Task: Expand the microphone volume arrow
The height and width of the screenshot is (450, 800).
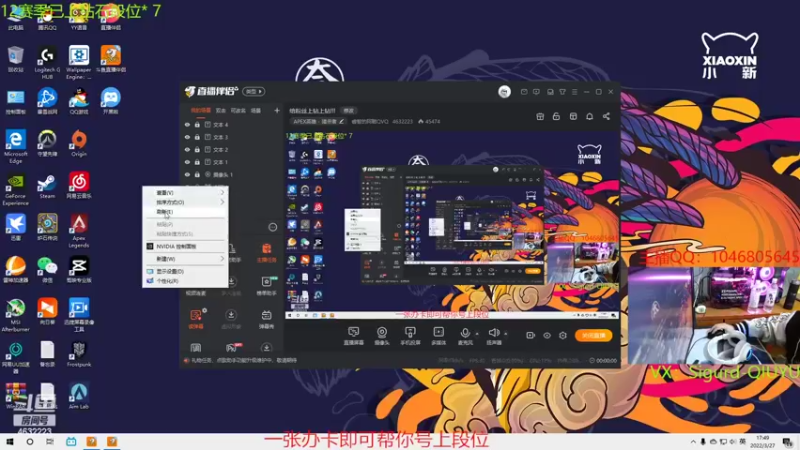Action: [477, 334]
